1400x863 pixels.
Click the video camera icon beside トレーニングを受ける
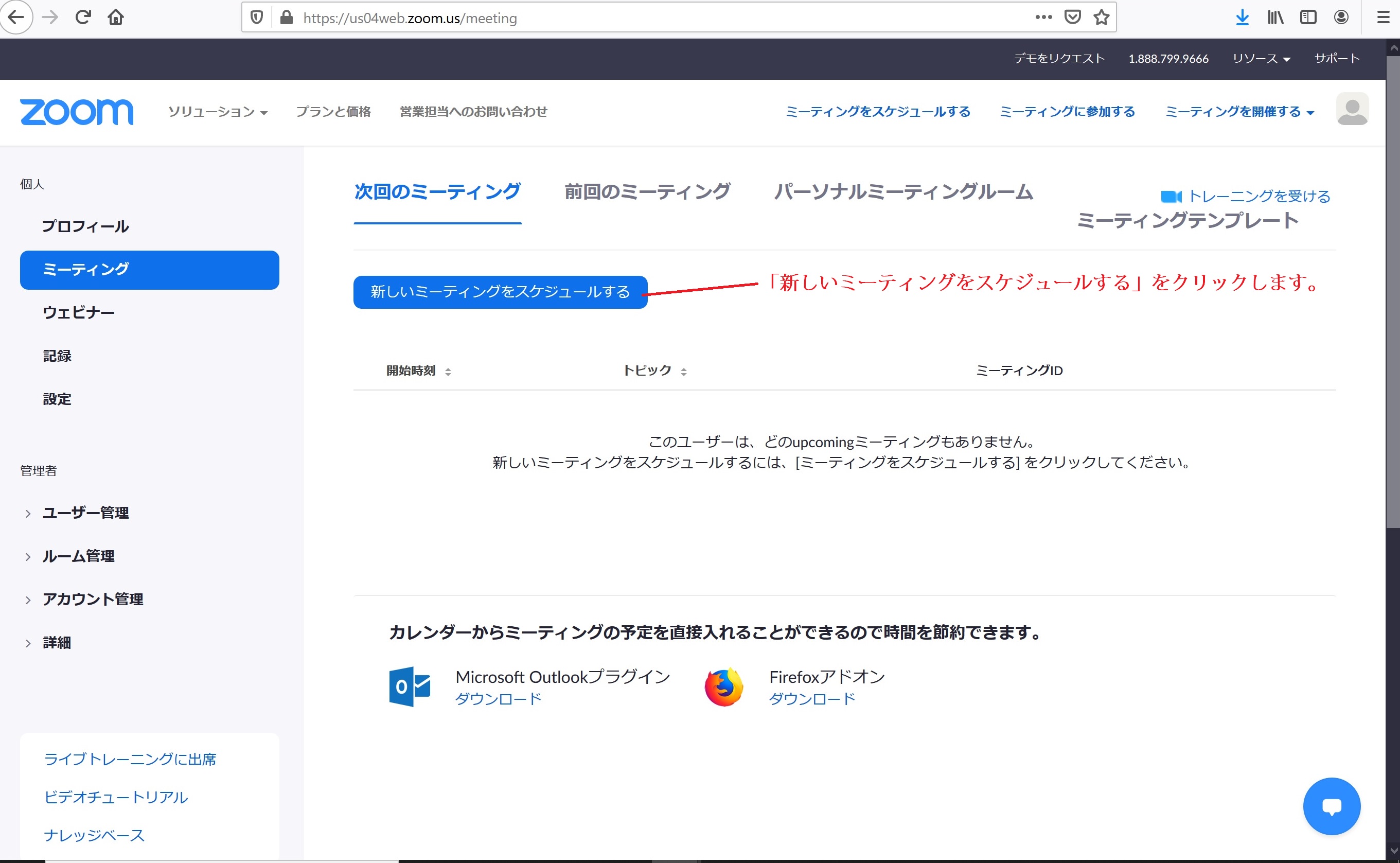coord(1171,197)
